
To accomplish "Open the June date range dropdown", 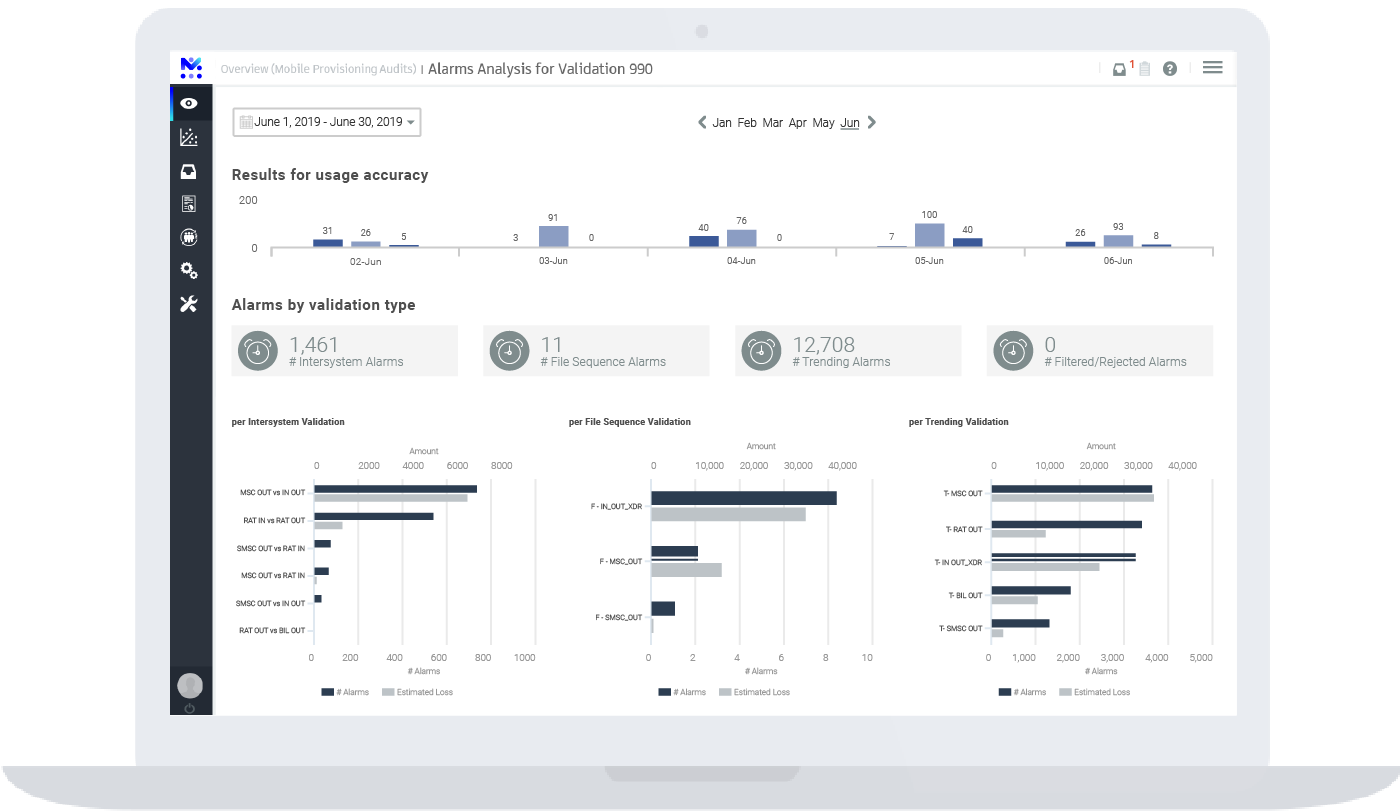I will [x=326, y=121].
